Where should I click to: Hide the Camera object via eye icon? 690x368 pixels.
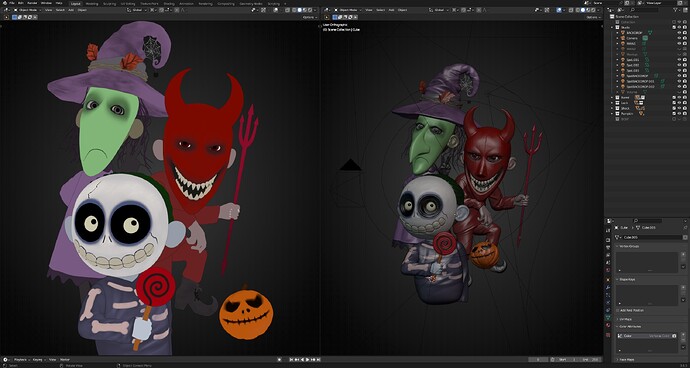coord(679,38)
